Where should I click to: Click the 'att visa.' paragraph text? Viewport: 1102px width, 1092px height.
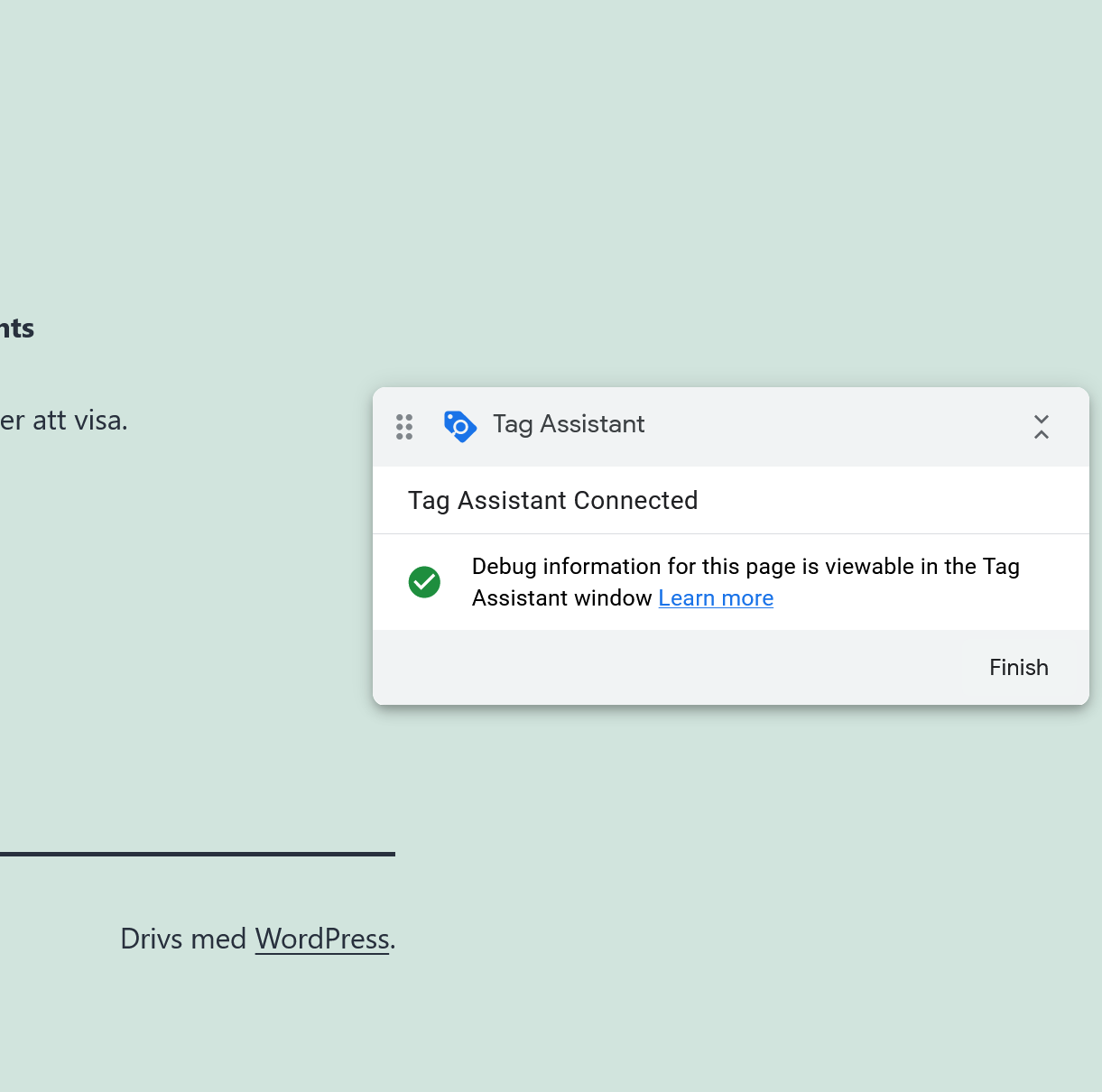pos(65,421)
